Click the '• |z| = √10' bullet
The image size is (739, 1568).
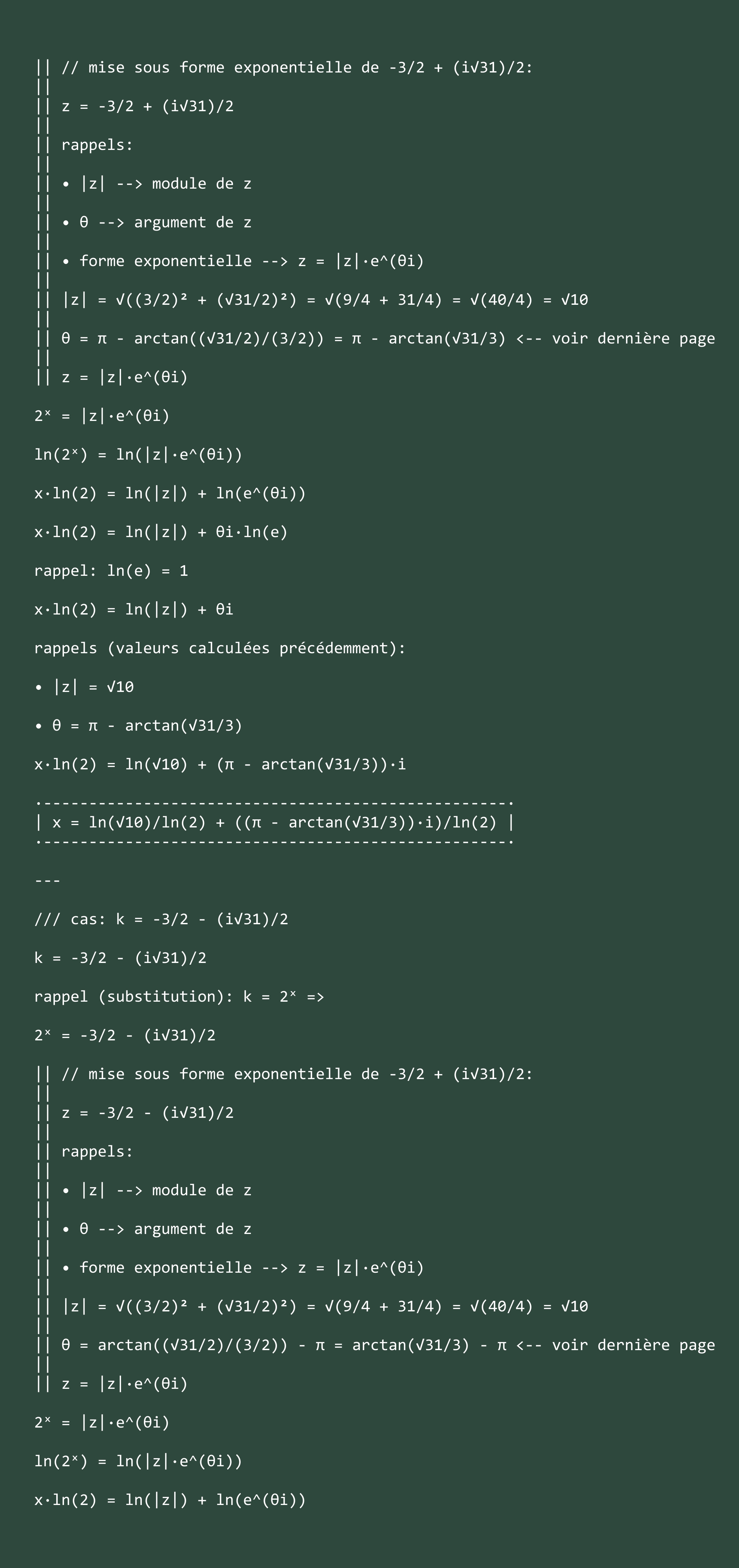pyautogui.click(x=84, y=687)
